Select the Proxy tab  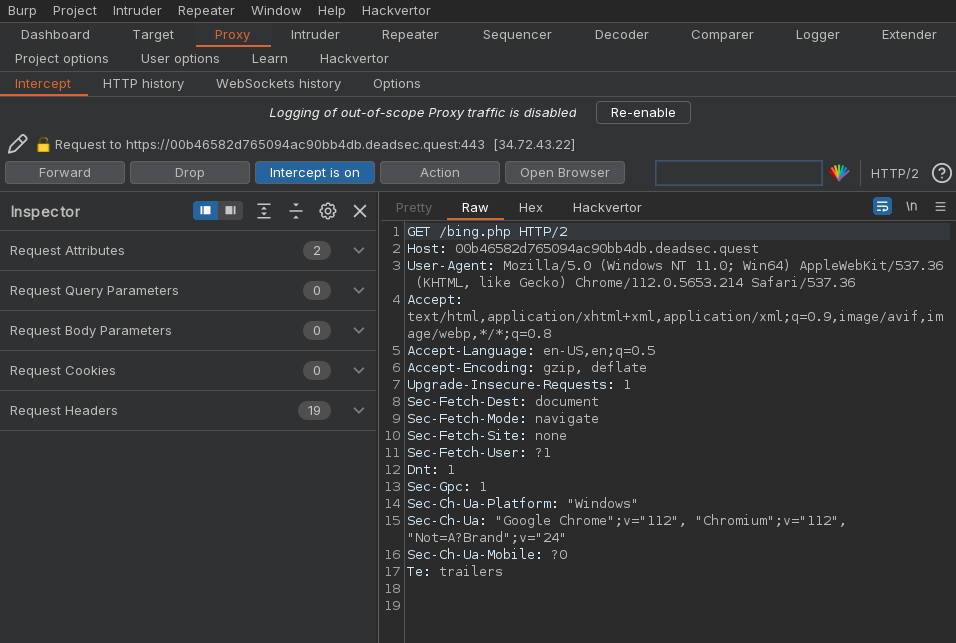point(232,35)
